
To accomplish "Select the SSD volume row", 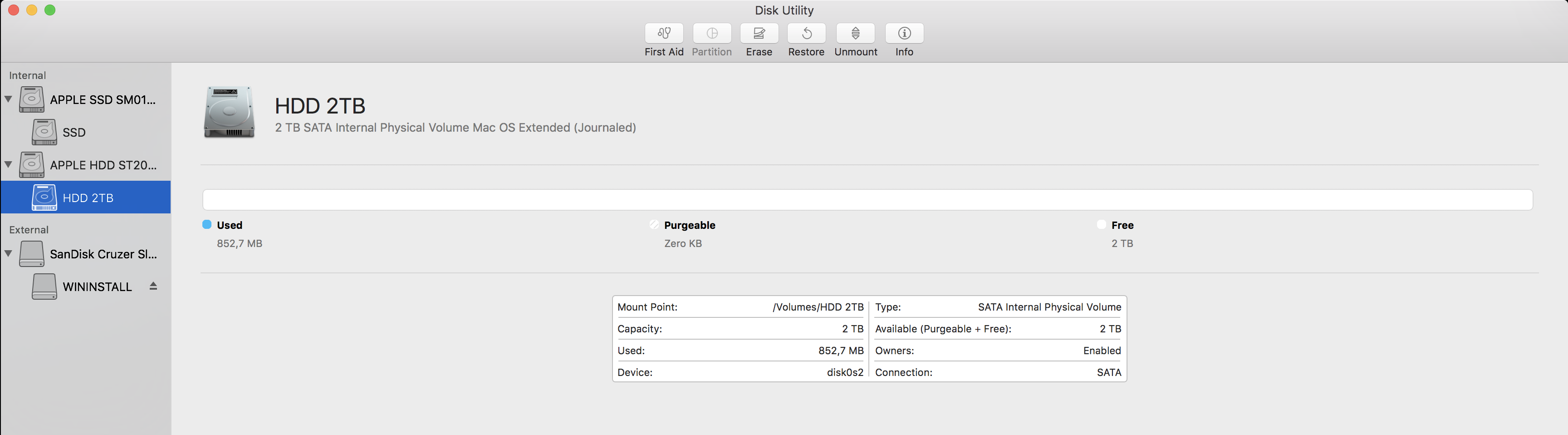I will pos(86,132).
